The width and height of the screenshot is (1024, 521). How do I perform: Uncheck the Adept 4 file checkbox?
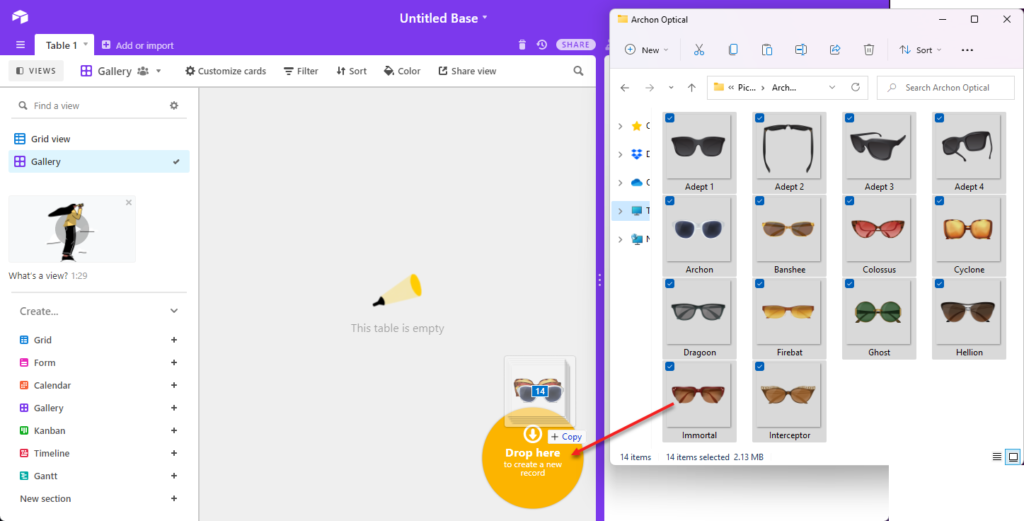[x=939, y=118]
